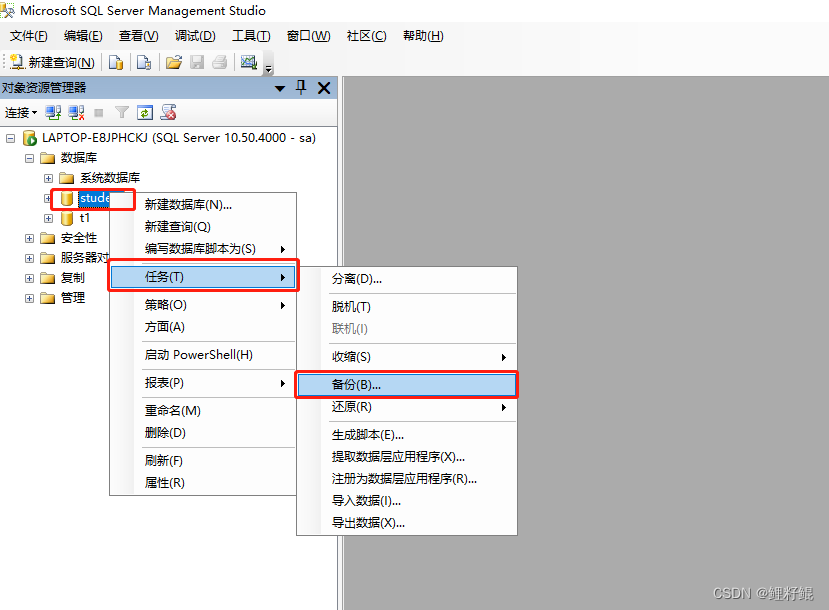Click the activity monitor toolbar icon
This screenshot has width=829, height=610.
pyautogui.click(x=248, y=62)
